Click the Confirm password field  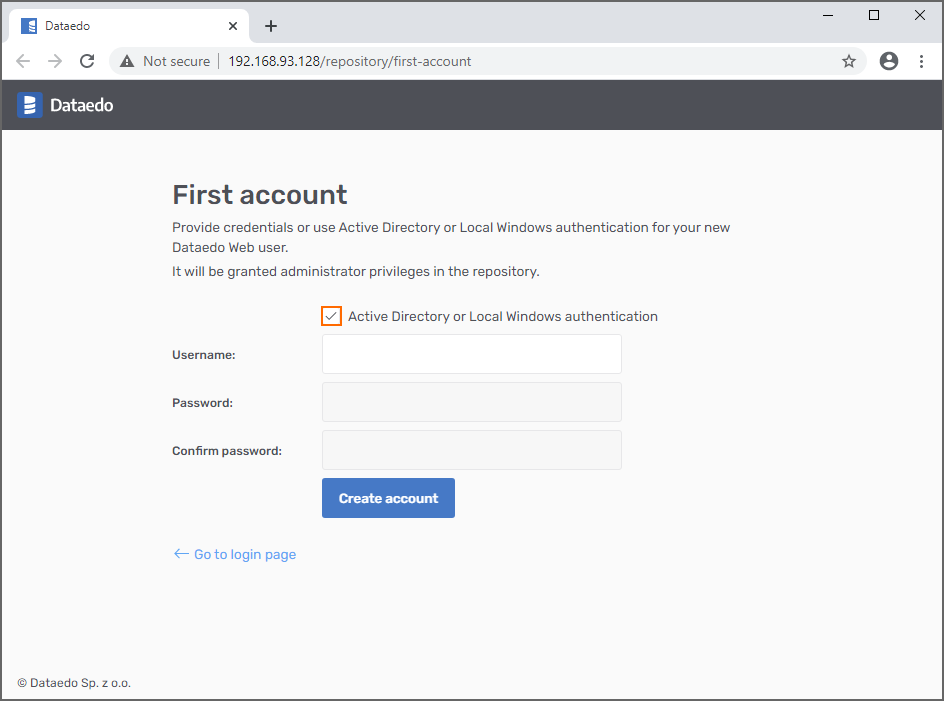point(471,450)
